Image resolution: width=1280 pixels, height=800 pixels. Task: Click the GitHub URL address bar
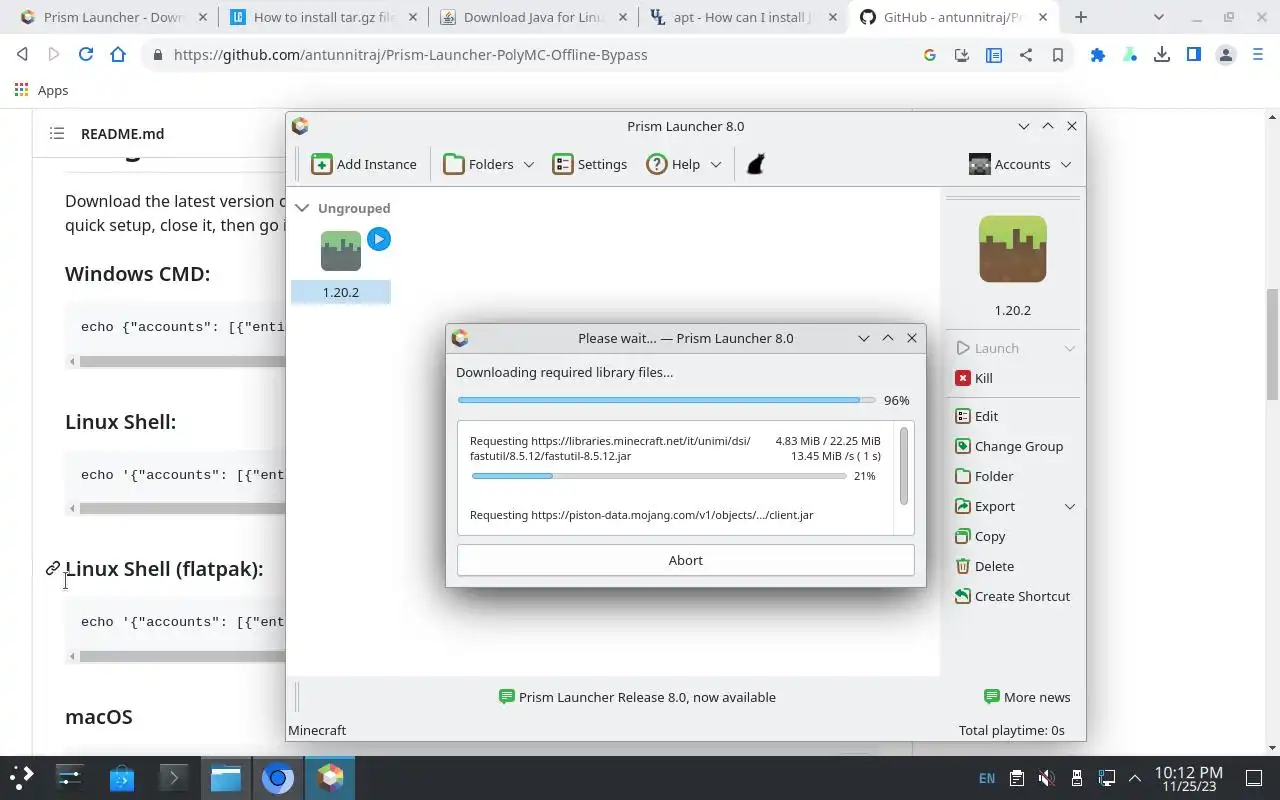pyautogui.click(x=410, y=55)
